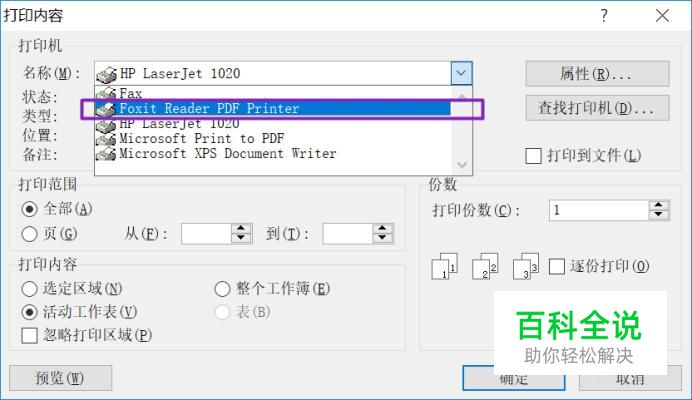Click the second collate page-stack icon
Image resolution: width=692 pixels, height=400 pixels.
coord(485,266)
